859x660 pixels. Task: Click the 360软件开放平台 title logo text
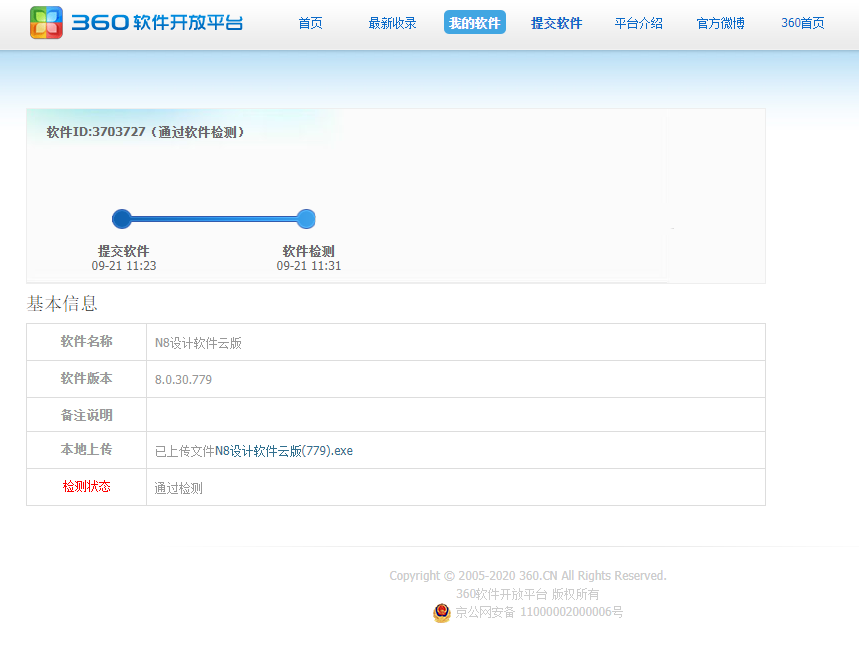click(x=157, y=22)
